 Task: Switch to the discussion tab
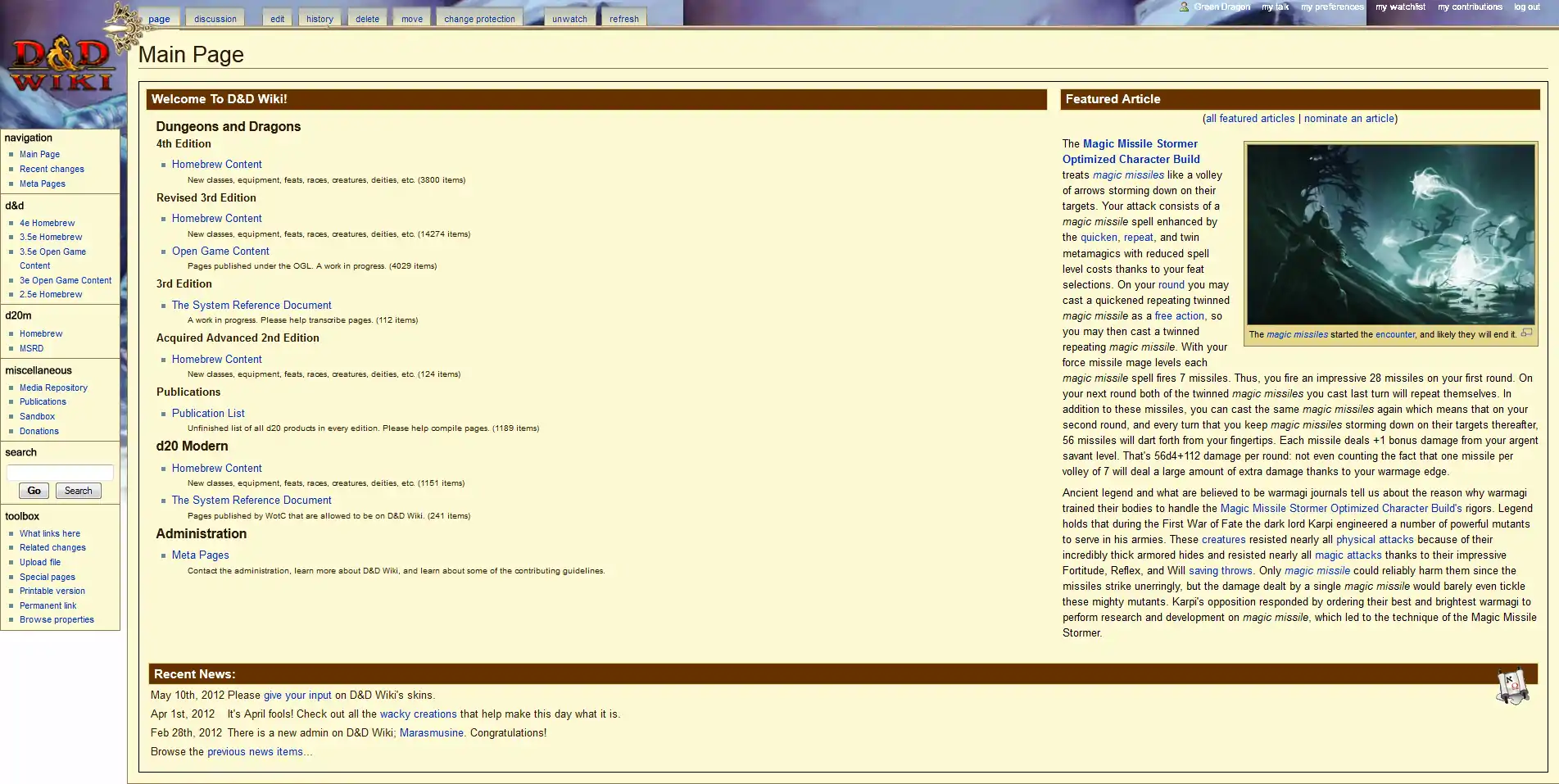215,19
